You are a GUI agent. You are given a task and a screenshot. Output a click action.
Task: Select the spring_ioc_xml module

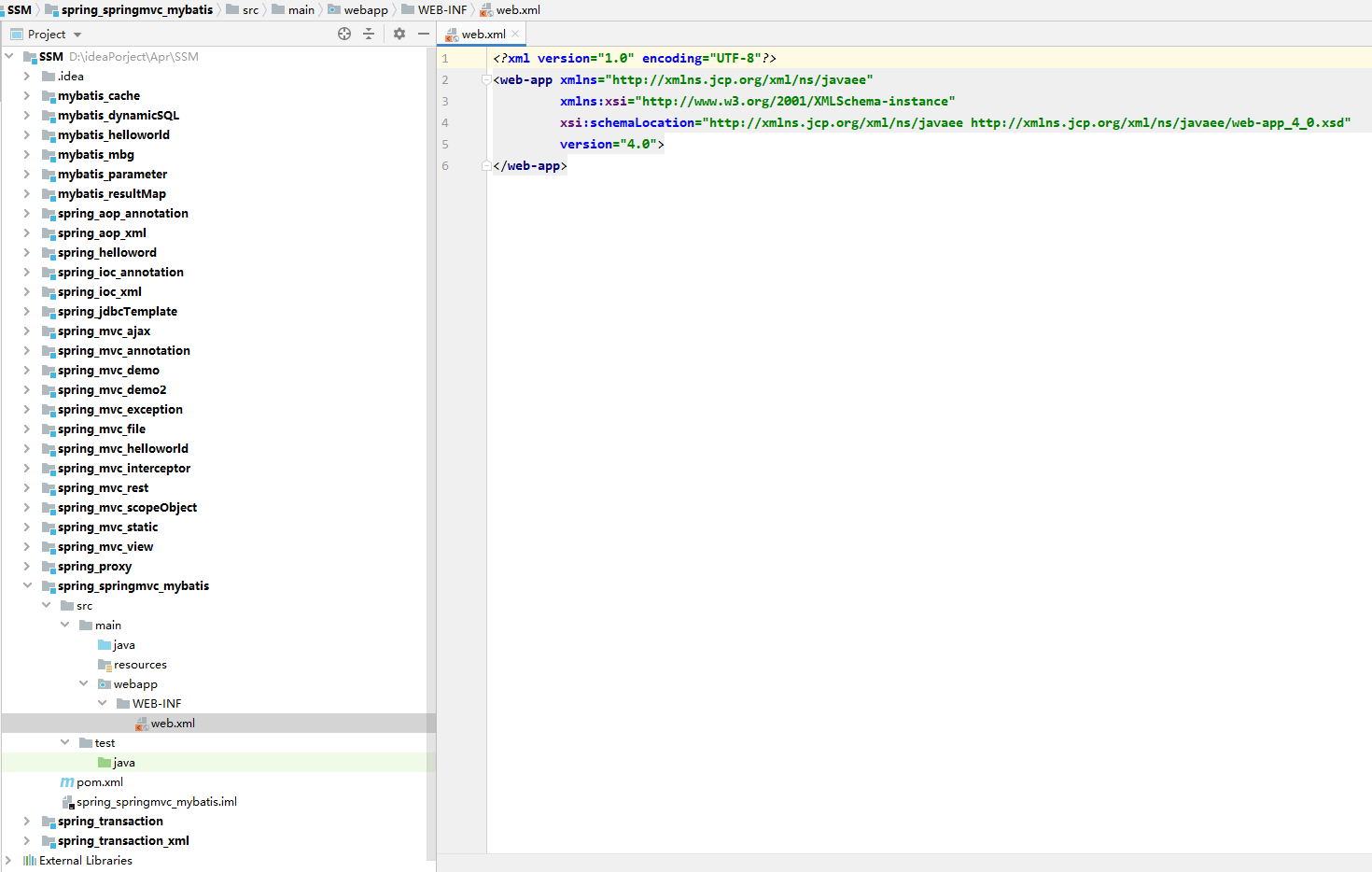(x=99, y=291)
